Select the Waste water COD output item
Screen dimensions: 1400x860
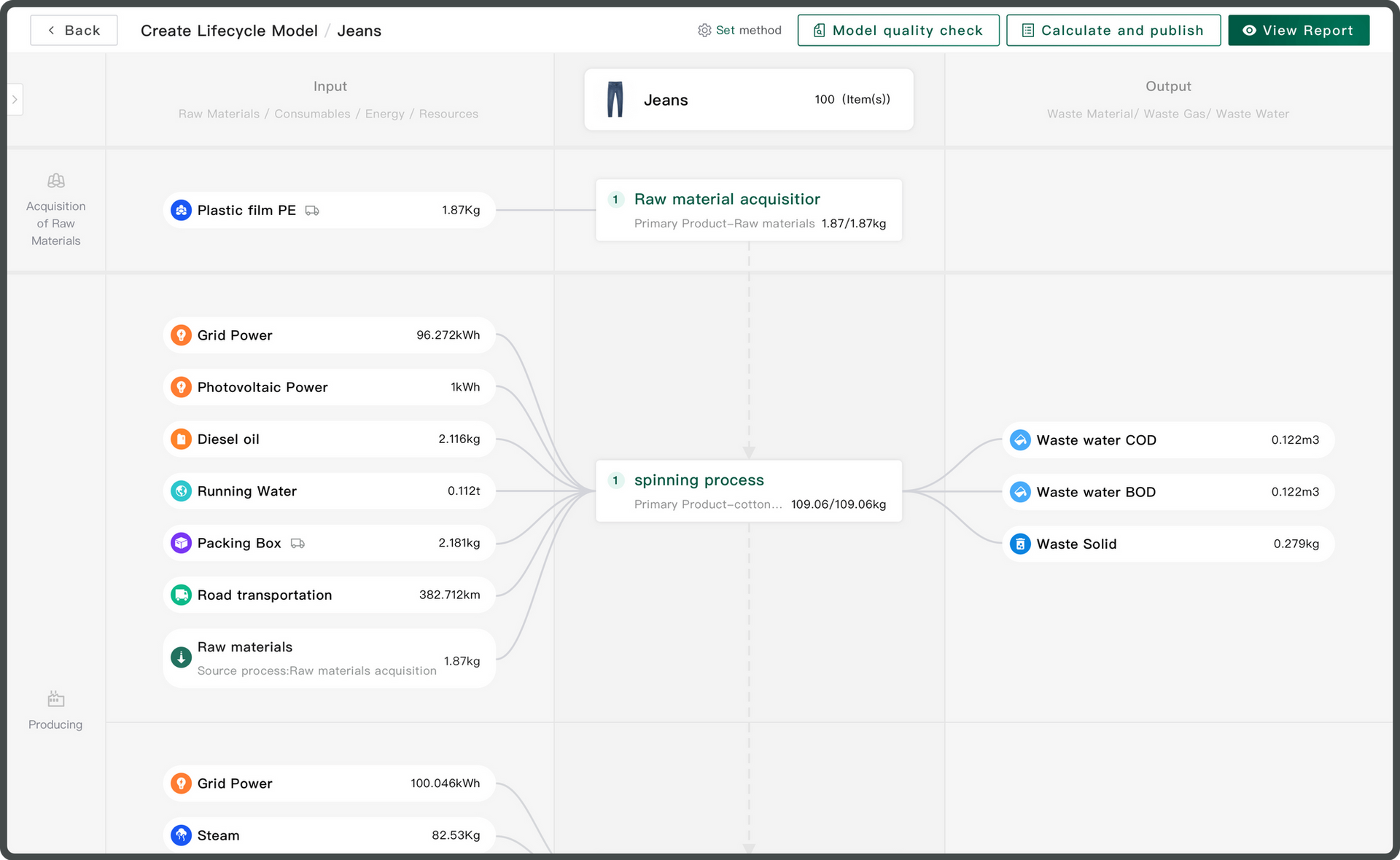(1167, 440)
